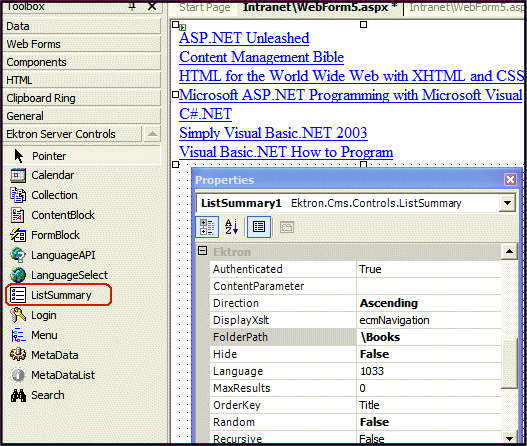Pick the Login key icon
Image resolution: width=527 pixels, height=446 pixels.
pyautogui.click(x=18, y=315)
